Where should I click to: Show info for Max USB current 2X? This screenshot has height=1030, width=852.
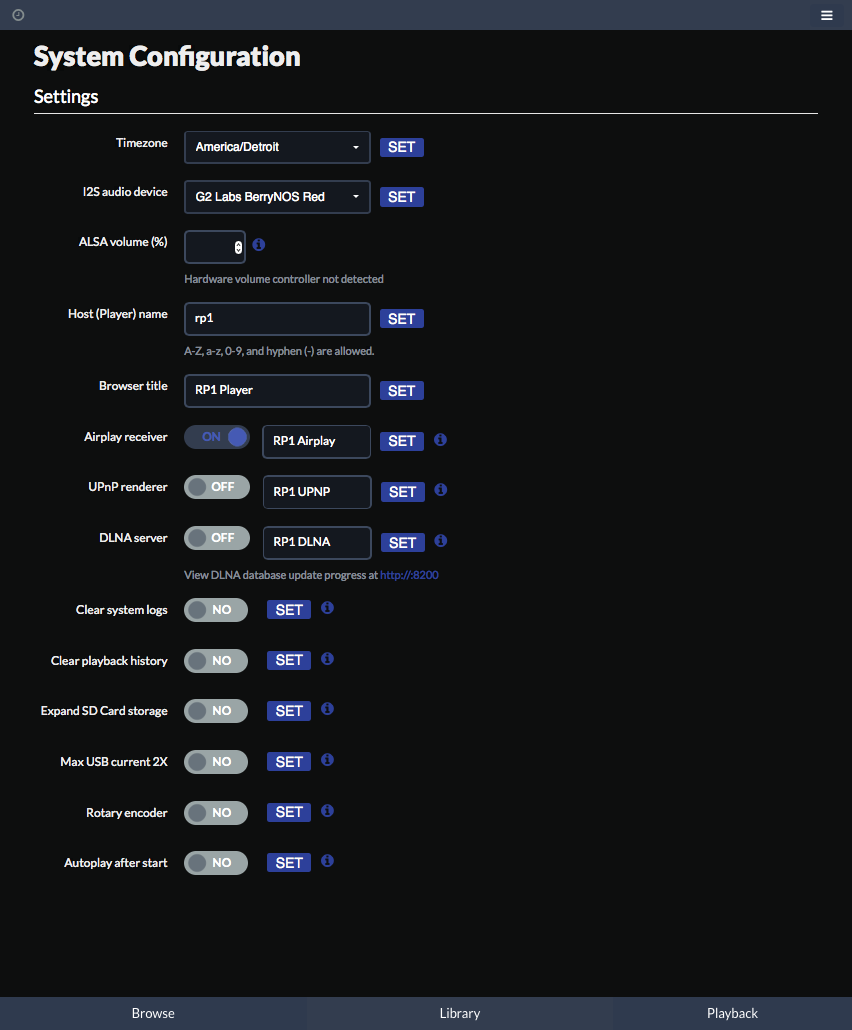point(327,759)
